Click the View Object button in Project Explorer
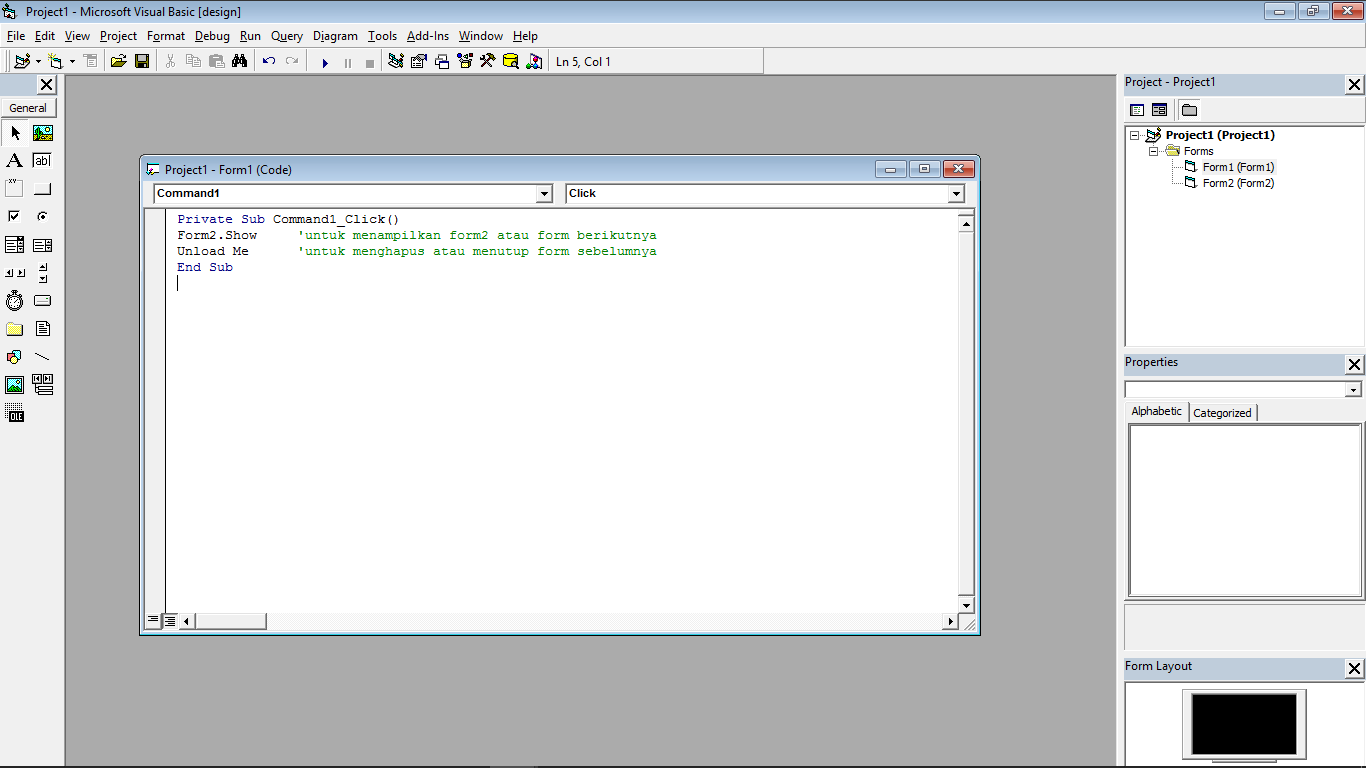The image size is (1366, 768). 1158,109
